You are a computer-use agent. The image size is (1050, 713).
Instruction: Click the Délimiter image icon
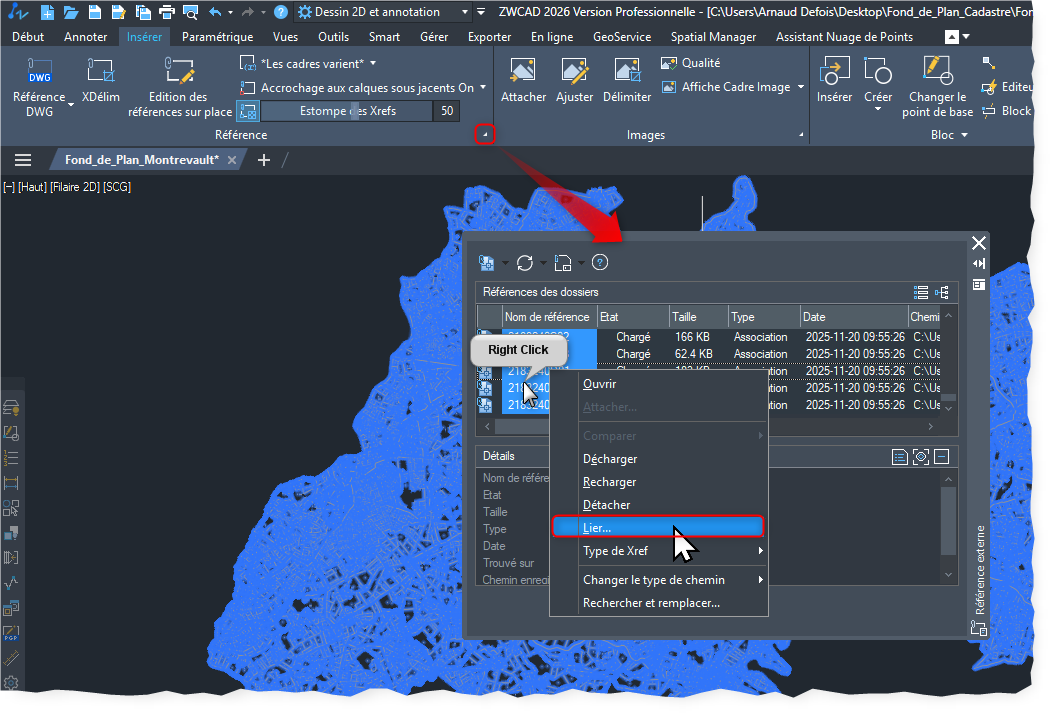(x=627, y=72)
